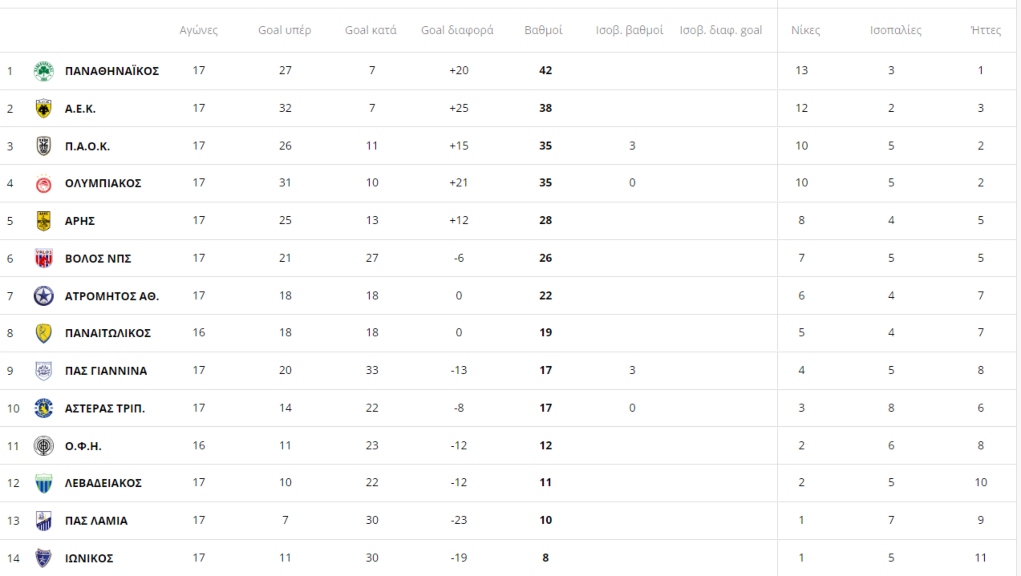
Task: Open the ΠΑΣ ΛΑΜΙΑ team name link
Action: click(96, 521)
